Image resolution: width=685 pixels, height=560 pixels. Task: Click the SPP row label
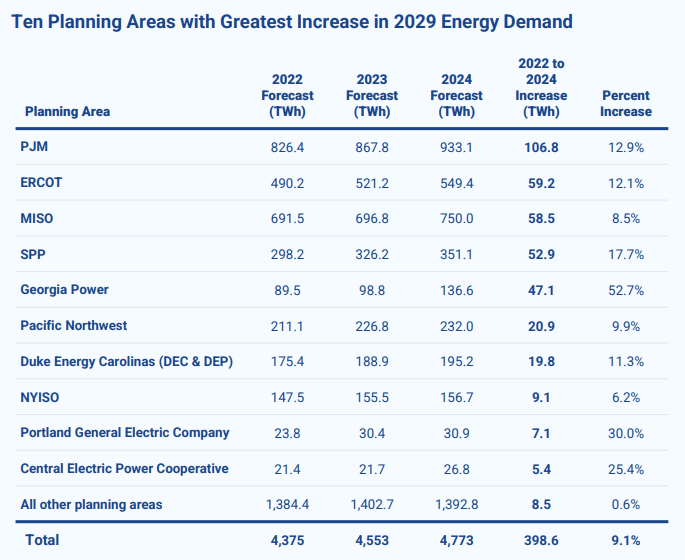pyautogui.click(x=33, y=254)
